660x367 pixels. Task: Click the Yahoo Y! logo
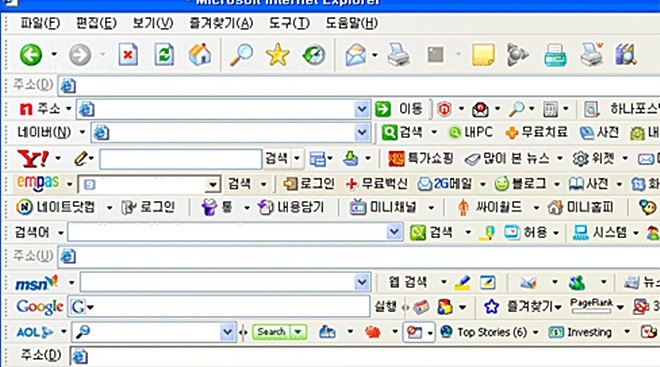click(33, 159)
